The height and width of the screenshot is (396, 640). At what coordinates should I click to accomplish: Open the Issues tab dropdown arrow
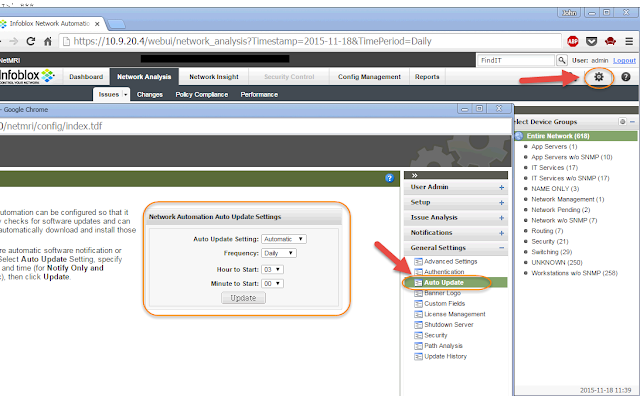125,95
